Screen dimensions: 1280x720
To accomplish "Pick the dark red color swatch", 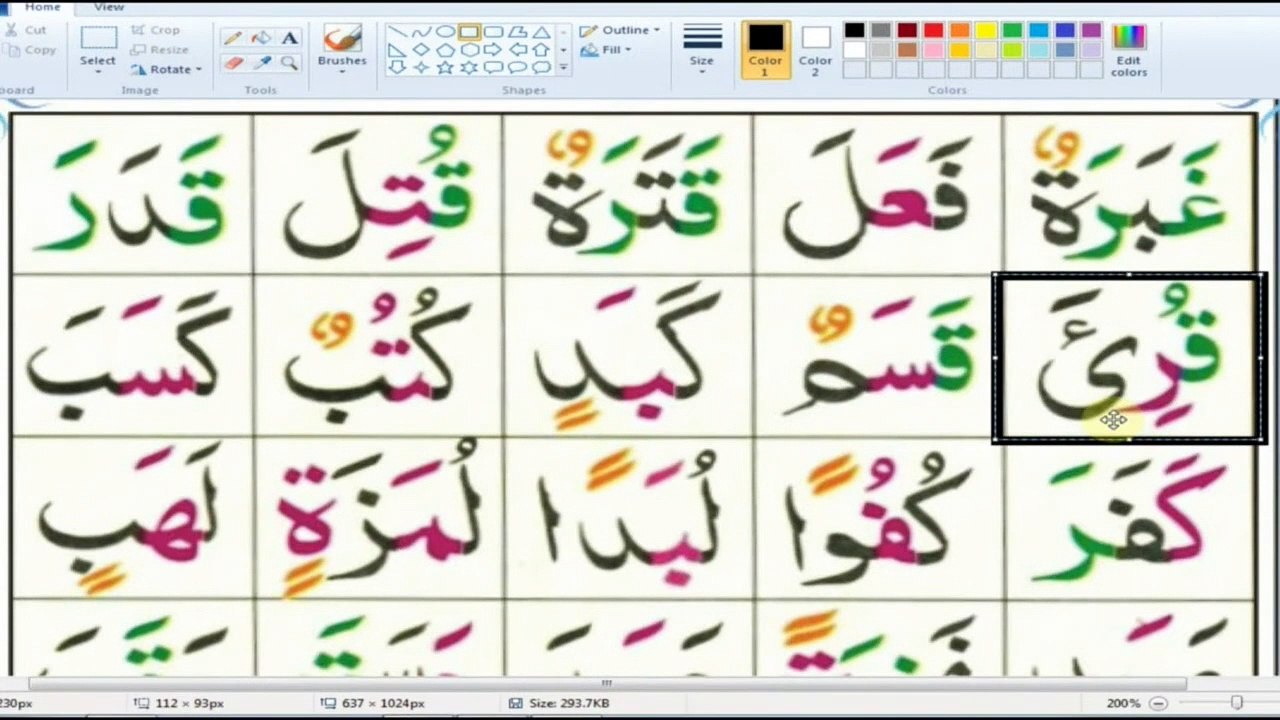I will click(x=907, y=31).
